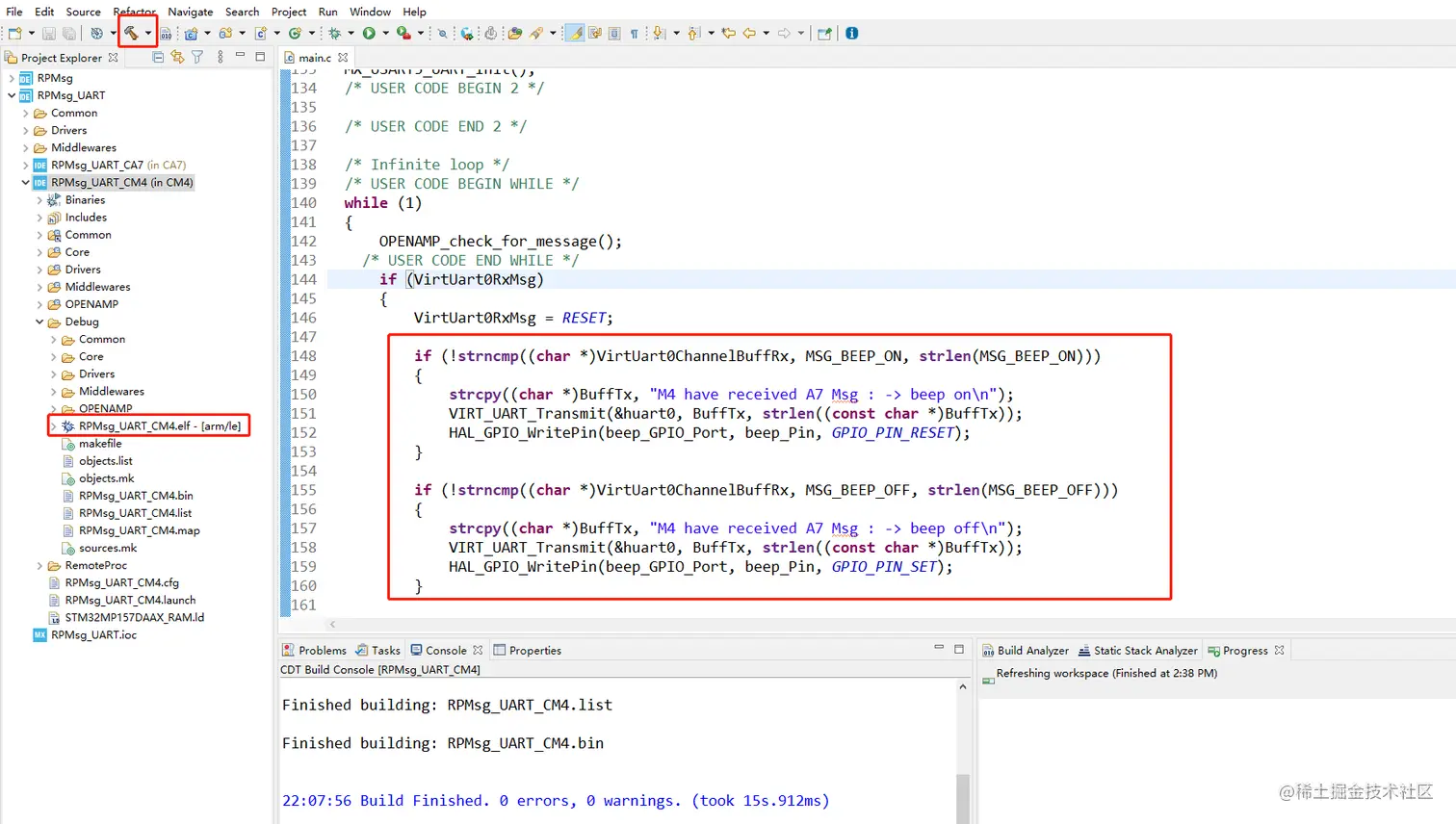Switch to the Static Stack Analyzer tab

point(1138,651)
